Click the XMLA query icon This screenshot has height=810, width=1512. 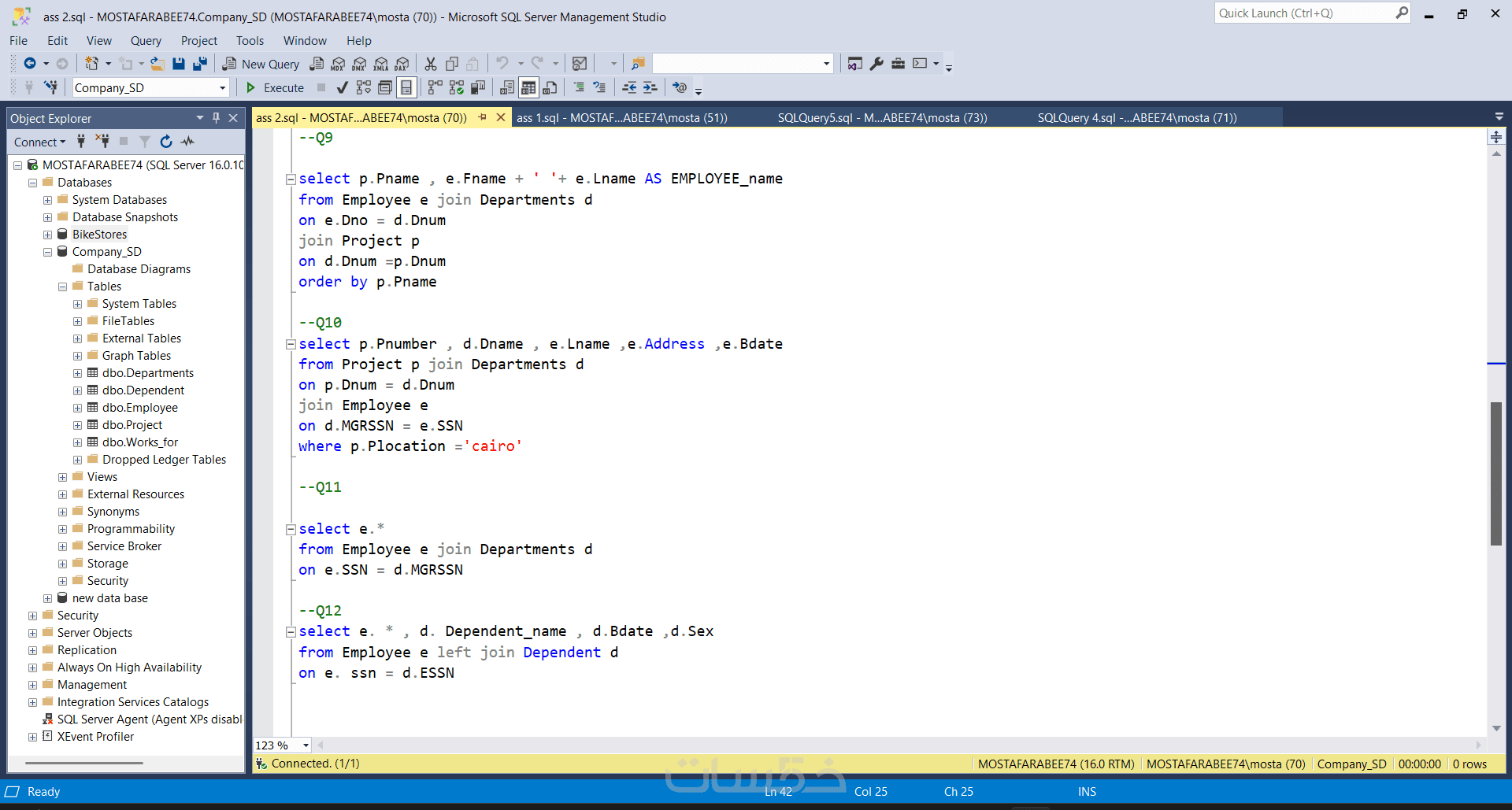(x=381, y=64)
